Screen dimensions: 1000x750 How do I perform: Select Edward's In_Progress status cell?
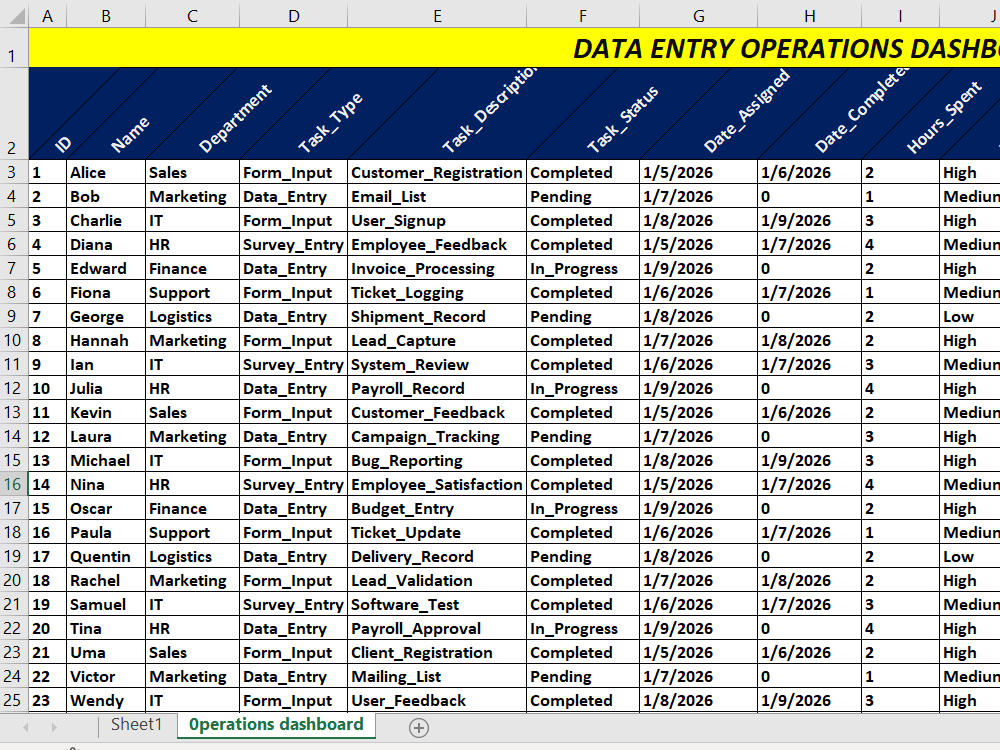(x=582, y=268)
